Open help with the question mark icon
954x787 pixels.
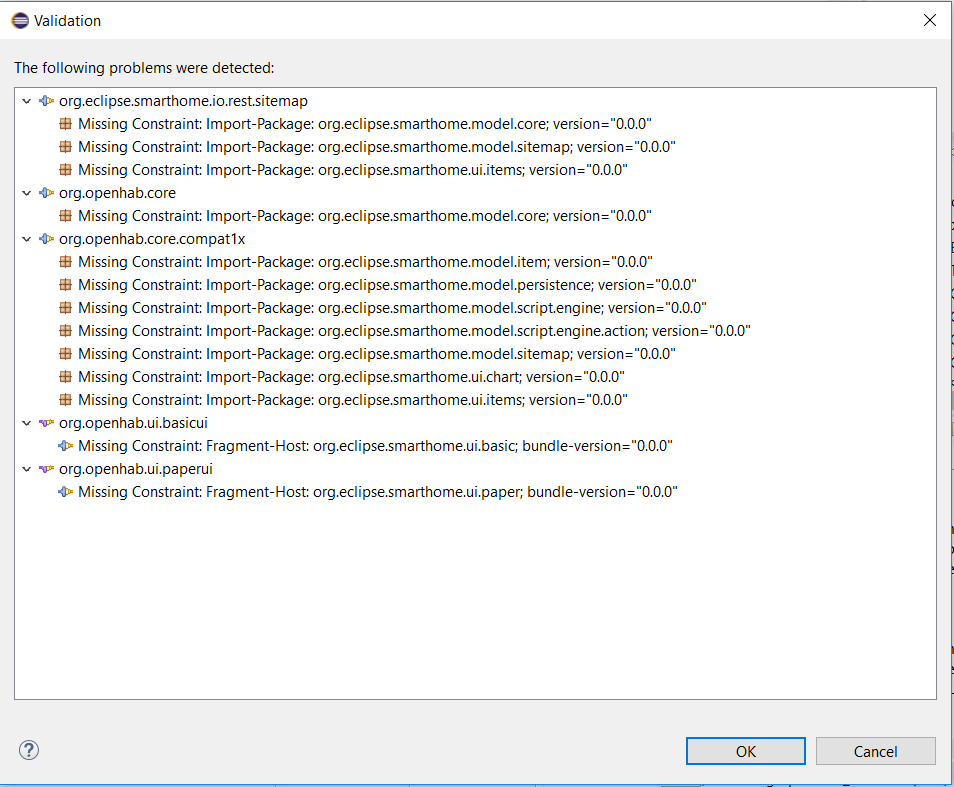coord(29,751)
